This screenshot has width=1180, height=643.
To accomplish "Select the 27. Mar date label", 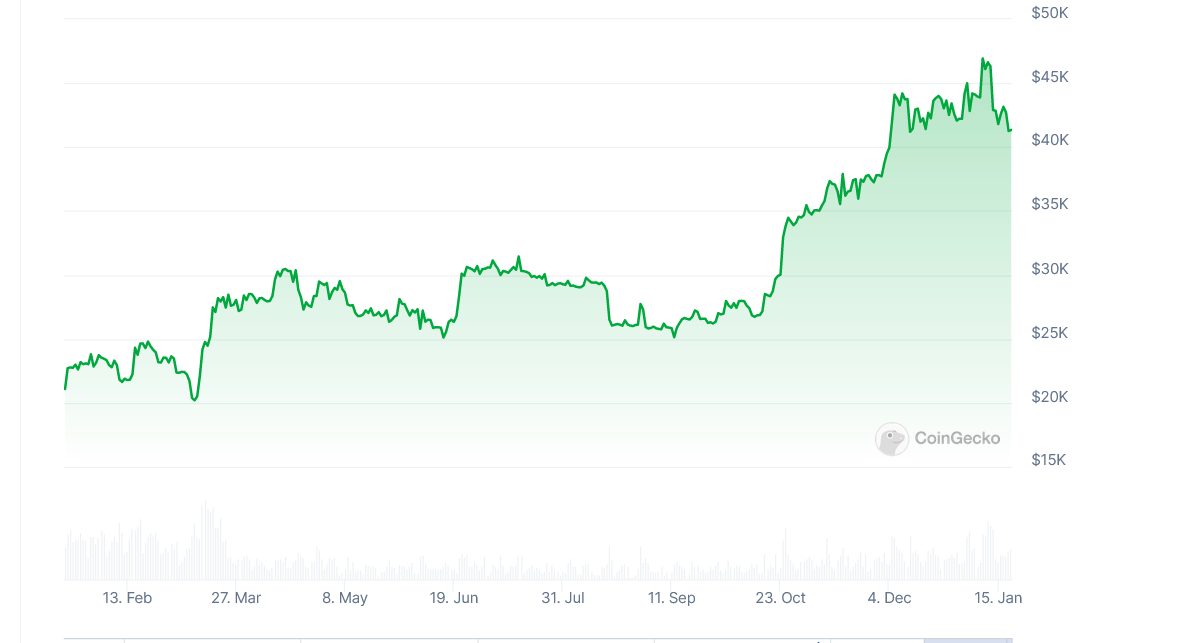I will click(x=236, y=598).
